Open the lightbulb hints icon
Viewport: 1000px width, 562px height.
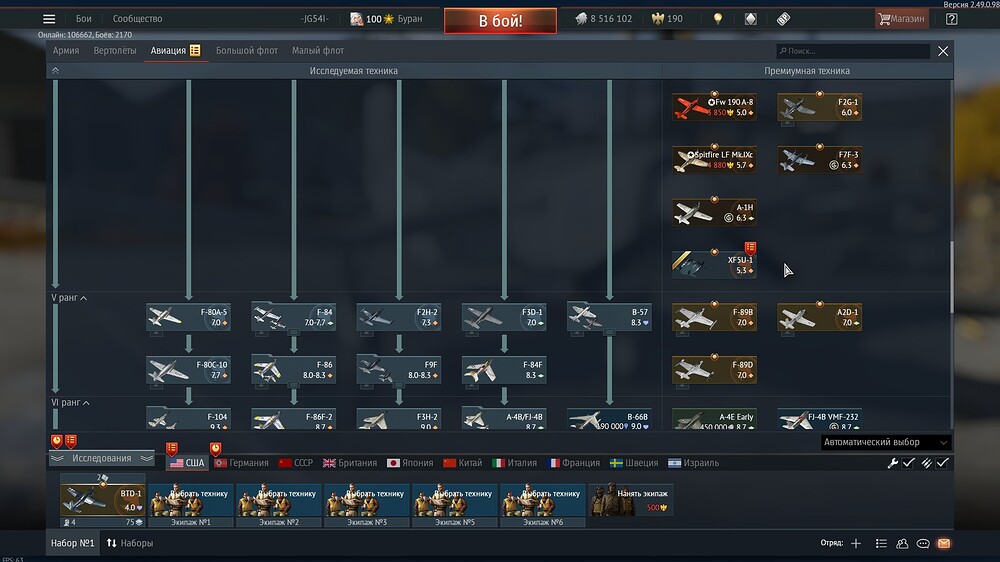(717, 19)
